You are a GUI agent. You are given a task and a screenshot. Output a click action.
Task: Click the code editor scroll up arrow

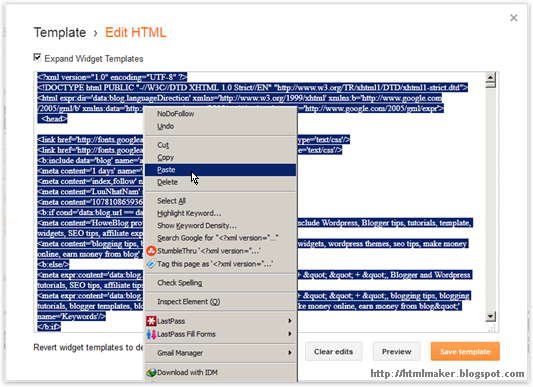coord(490,77)
